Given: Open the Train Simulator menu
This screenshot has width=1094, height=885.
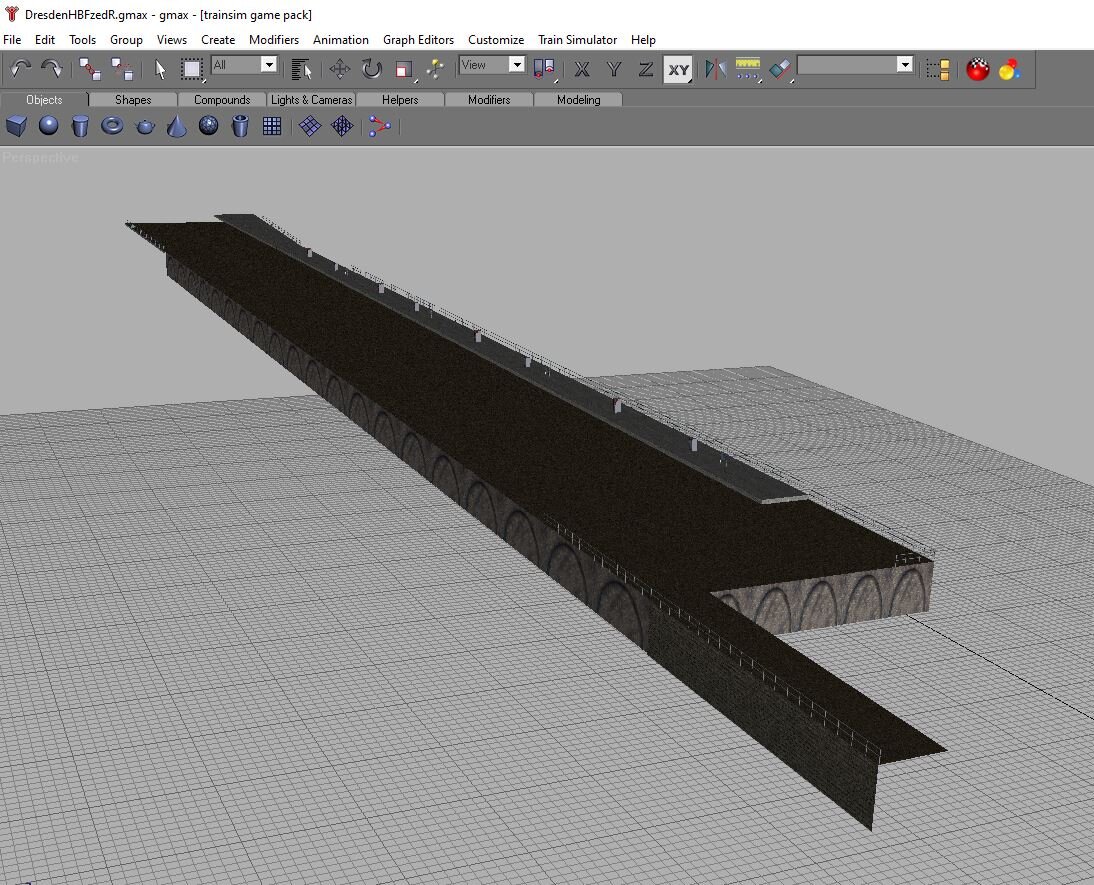Looking at the screenshot, I should coord(577,40).
